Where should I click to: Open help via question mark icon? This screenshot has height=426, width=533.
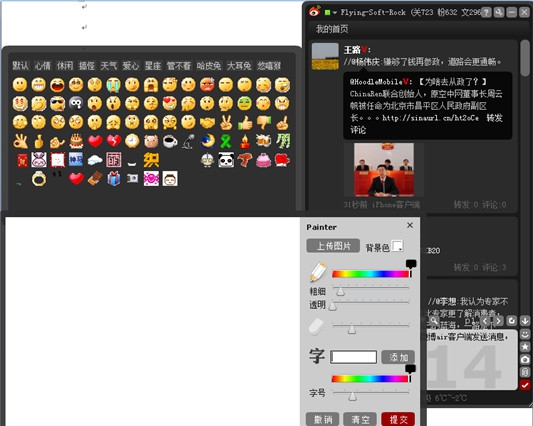pyautogui.click(x=486, y=12)
